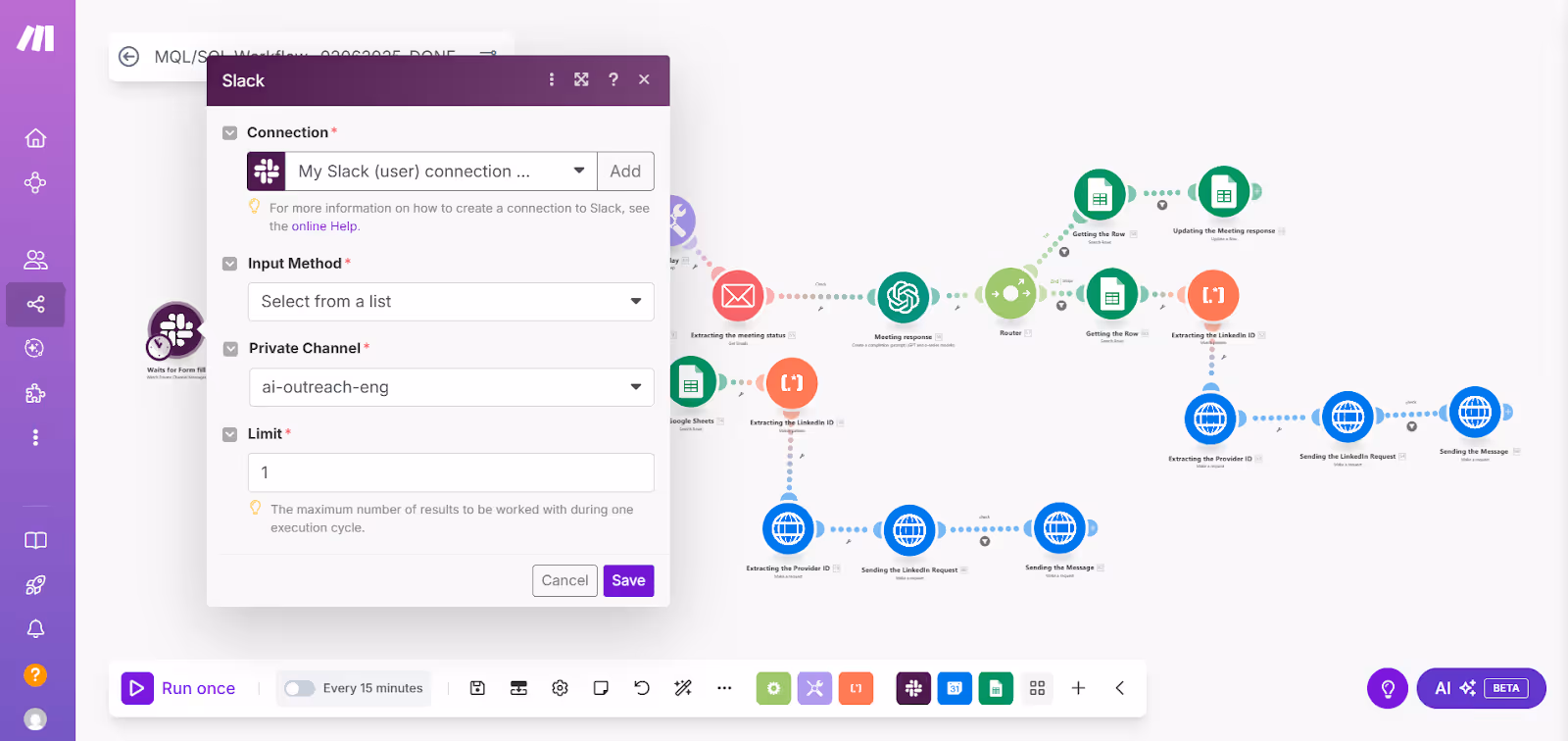Viewport: 1568px width, 741px height.
Task: Toggle the Private Channel field checkbox
Action: 230,349
